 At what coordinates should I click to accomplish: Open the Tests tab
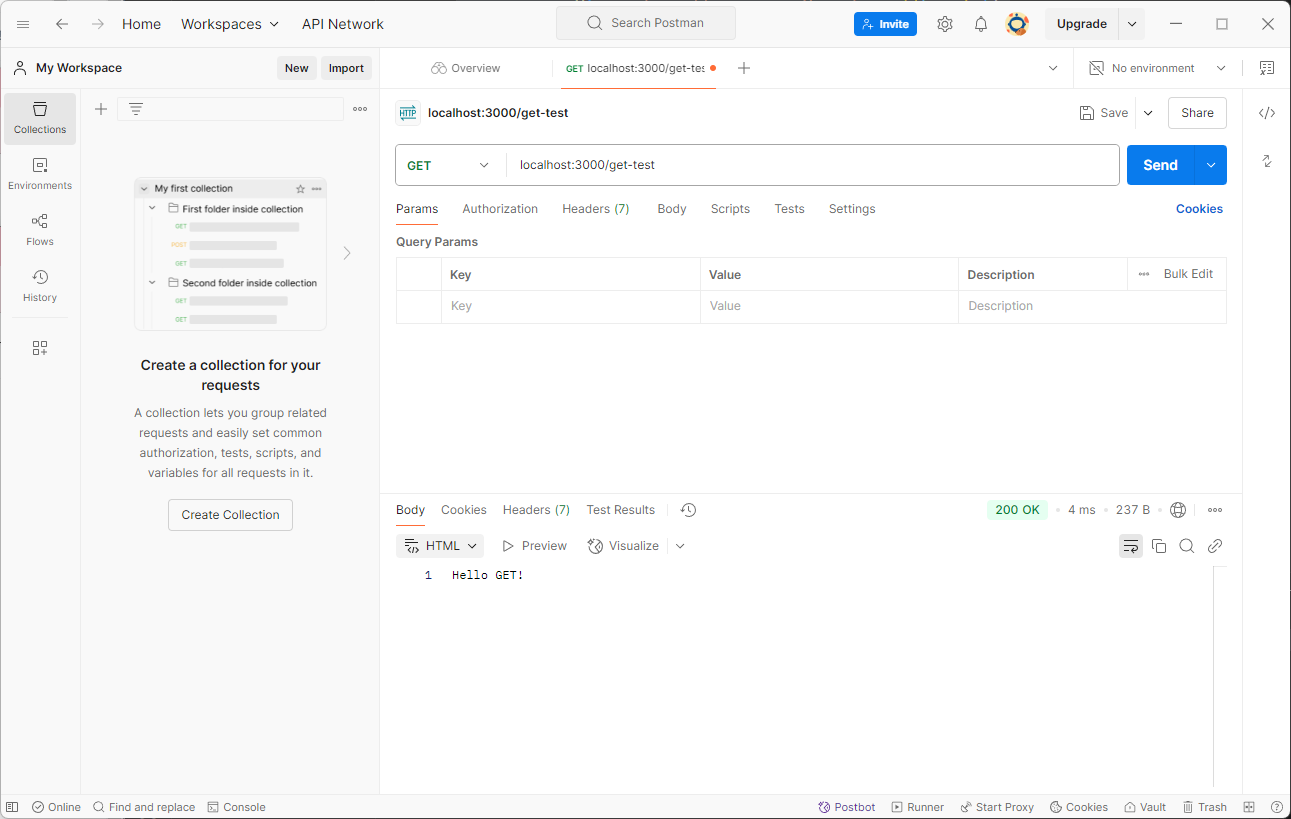coord(789,209)
